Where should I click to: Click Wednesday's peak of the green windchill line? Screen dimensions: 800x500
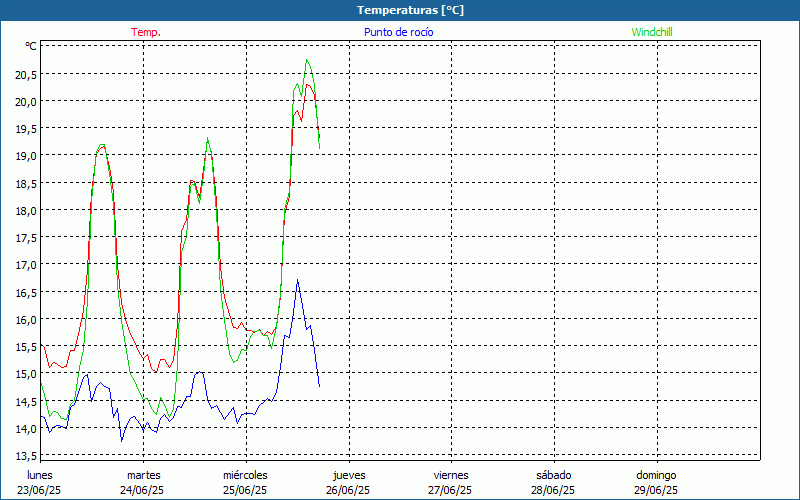tap(307, 60)
